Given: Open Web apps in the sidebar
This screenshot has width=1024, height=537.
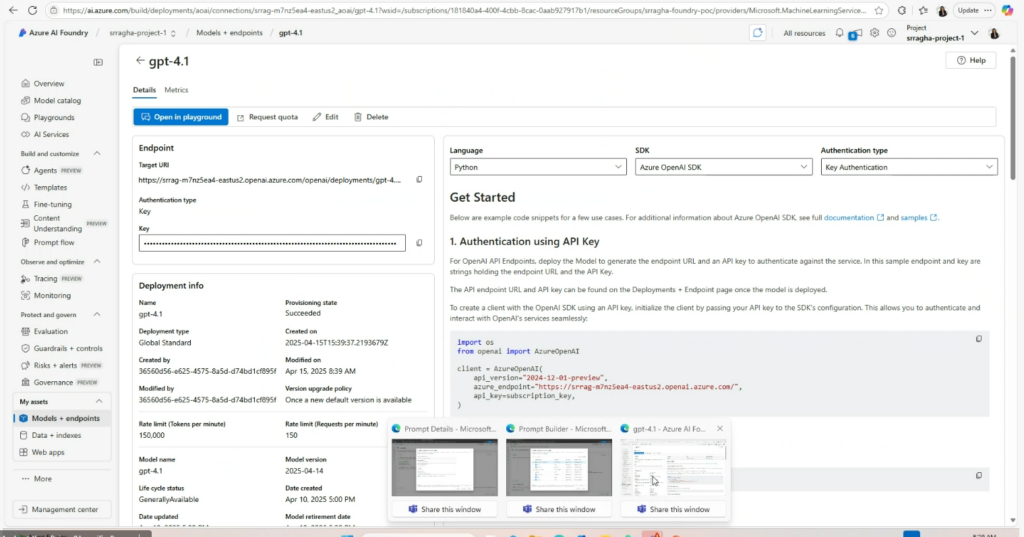Looking at the screenshot, I should point(48,452).
